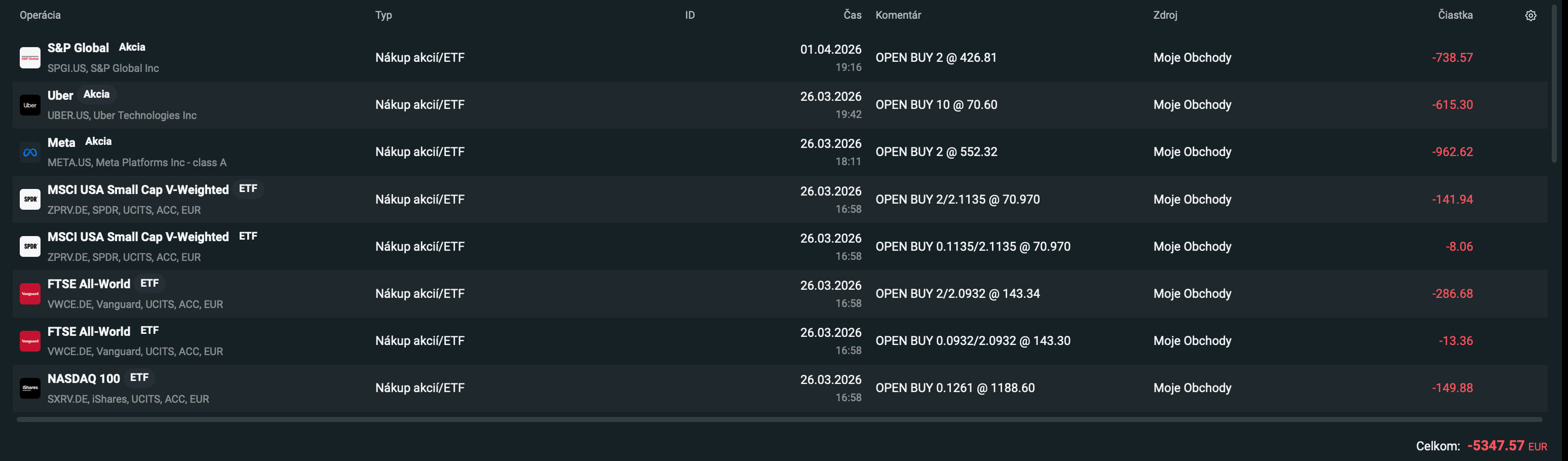Image resolution: width=1568 pixels, height=461 pixels.
Task: Click the Čiastka column header
Action: (1455, 15)
